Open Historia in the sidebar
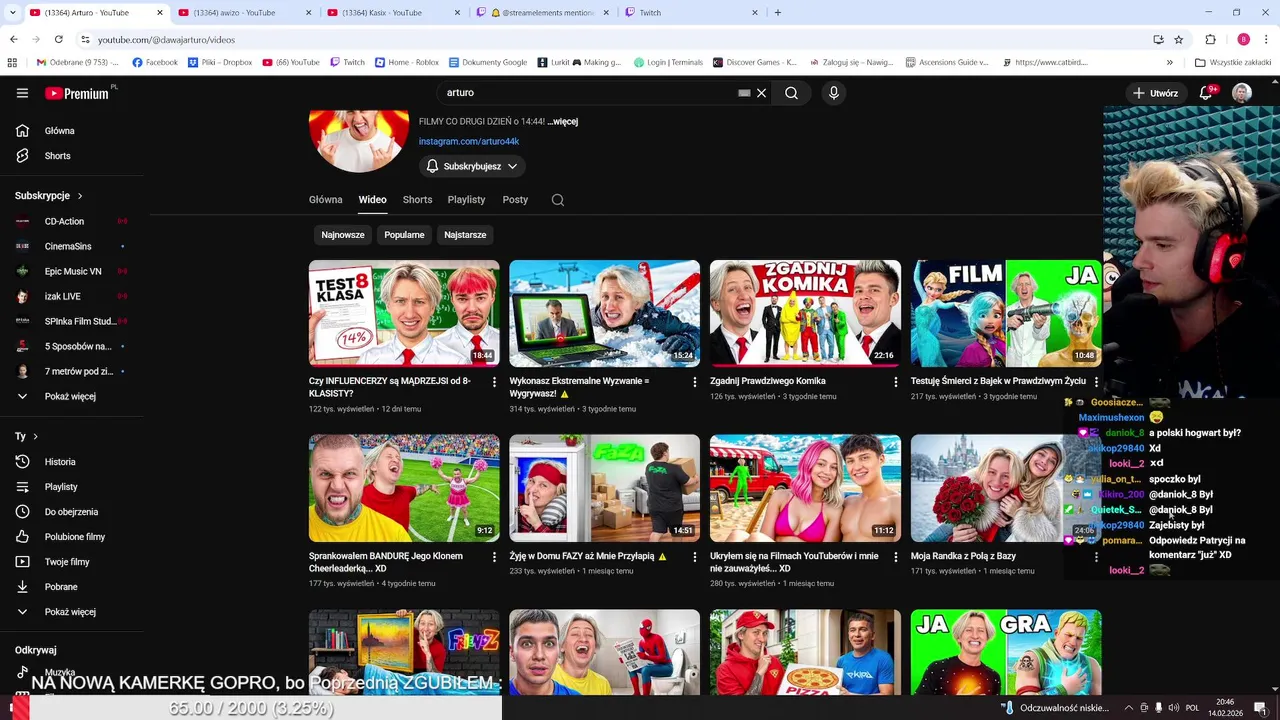 (60, 462)
